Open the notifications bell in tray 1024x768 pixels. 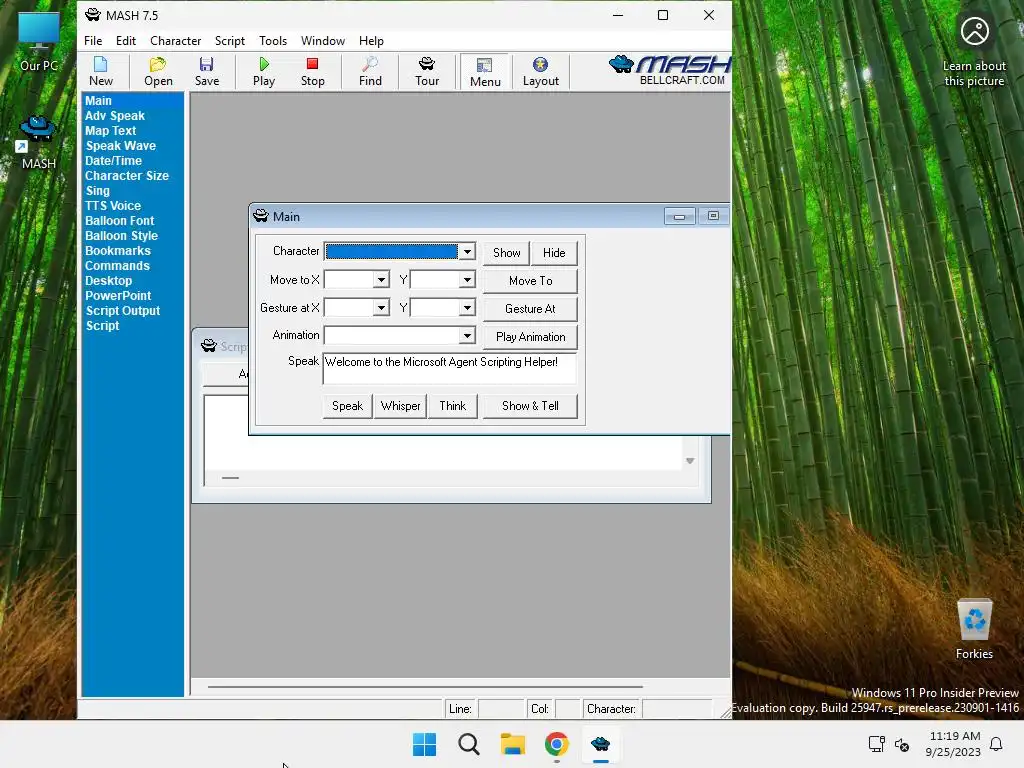[x=996, y=744]
